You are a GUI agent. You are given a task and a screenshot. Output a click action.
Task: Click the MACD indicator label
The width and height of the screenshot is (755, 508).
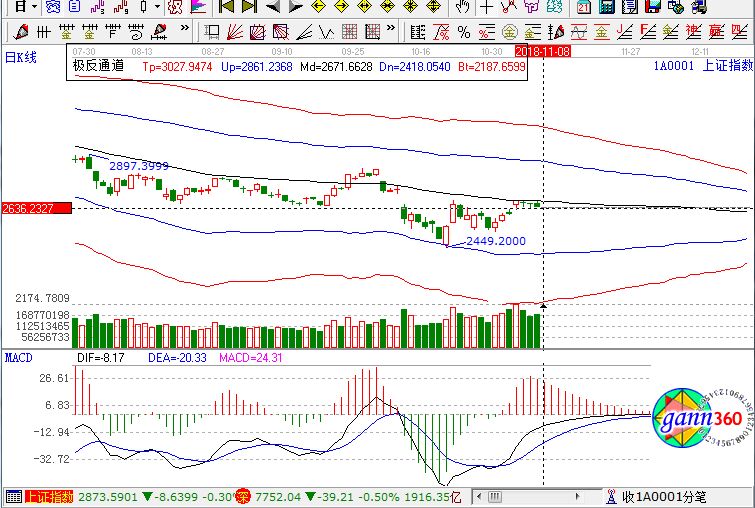[19, 357]
